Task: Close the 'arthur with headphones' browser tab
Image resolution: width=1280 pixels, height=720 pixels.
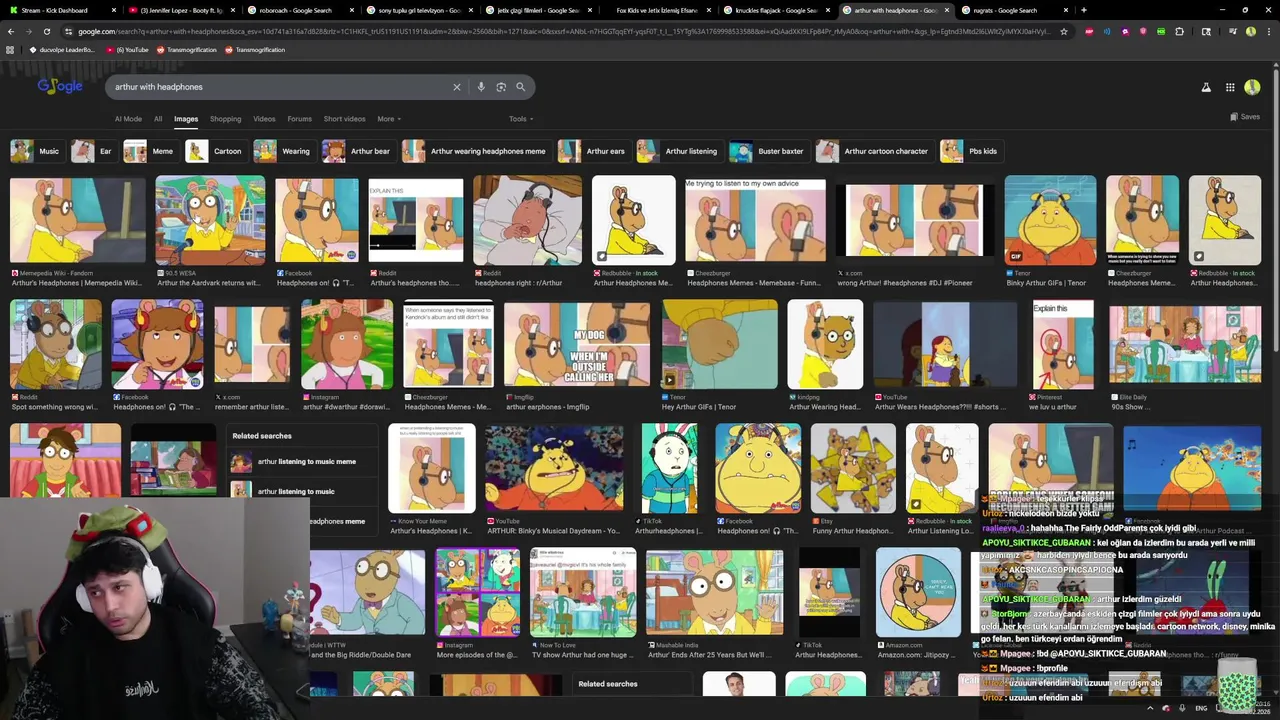Action: pos(946,10)
